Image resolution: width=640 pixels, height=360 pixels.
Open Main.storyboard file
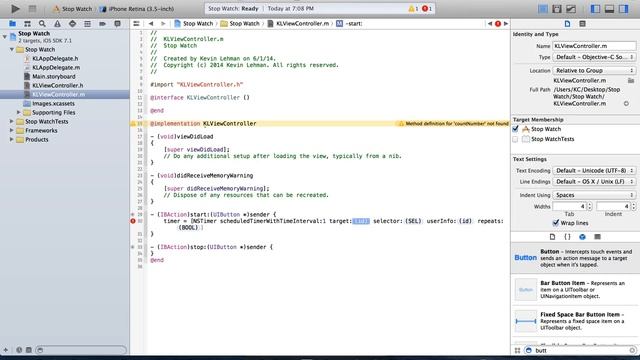[53, 76]
